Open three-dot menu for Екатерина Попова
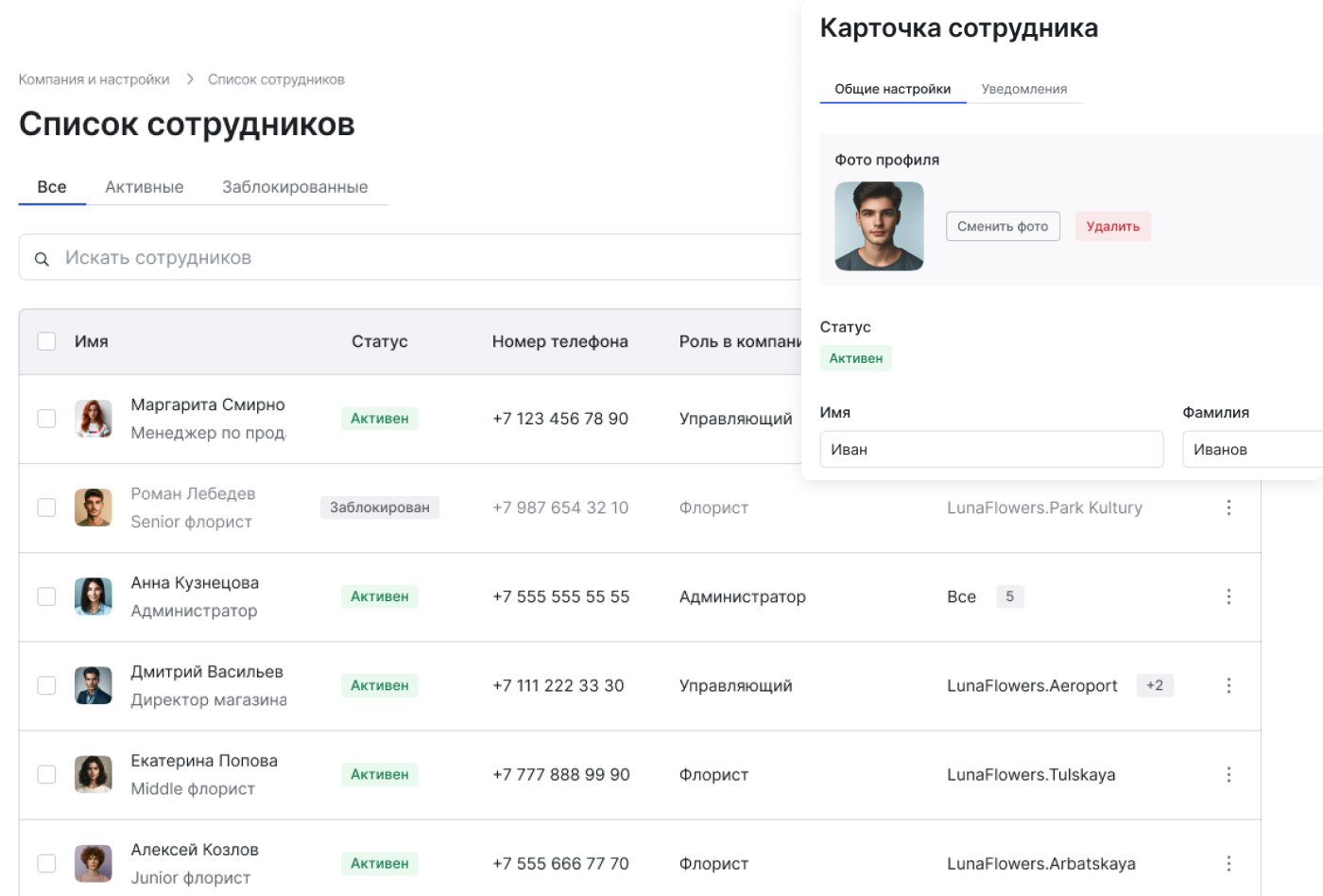This screenshot has width=1323, height=896. 1228,774
